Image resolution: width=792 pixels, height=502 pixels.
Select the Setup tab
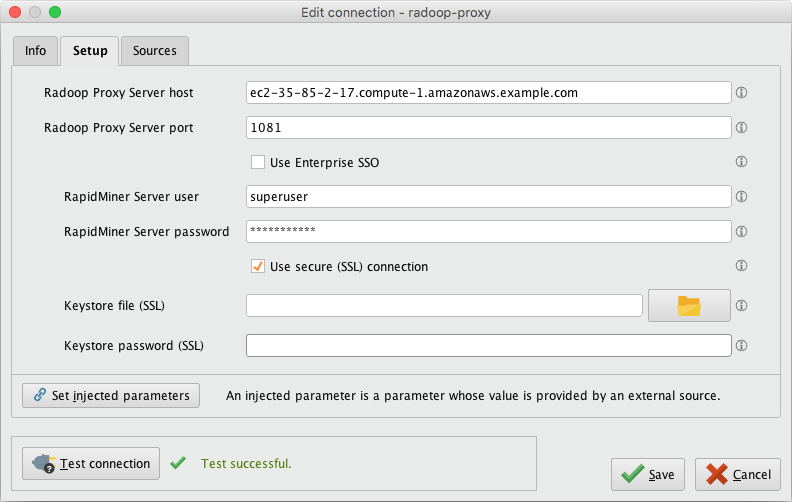(90, 51)
